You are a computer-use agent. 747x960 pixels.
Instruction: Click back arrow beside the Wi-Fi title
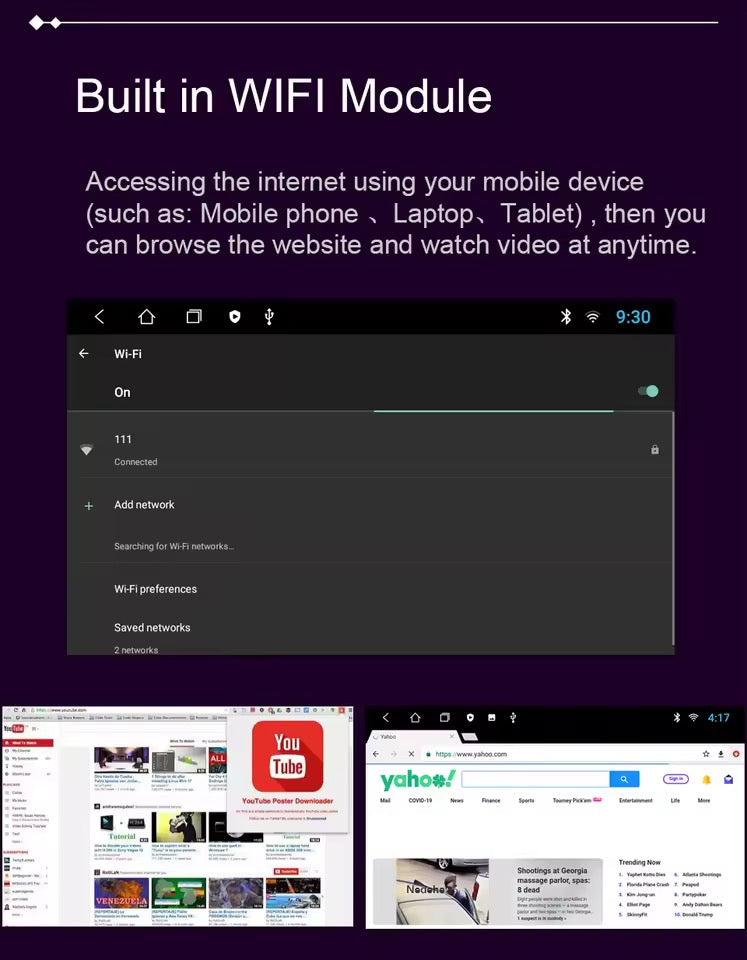pyautogui.click(x=84, y=354)
